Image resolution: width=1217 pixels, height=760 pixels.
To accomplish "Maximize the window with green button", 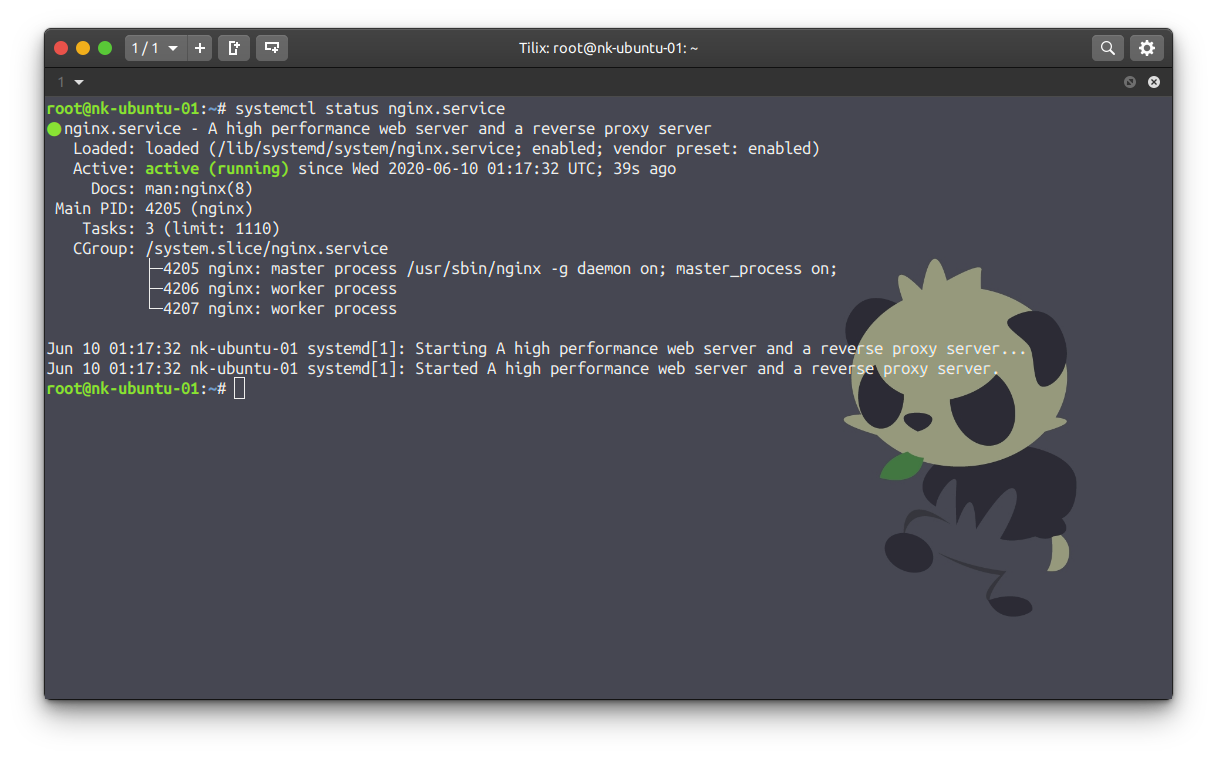I will point(105,48).
